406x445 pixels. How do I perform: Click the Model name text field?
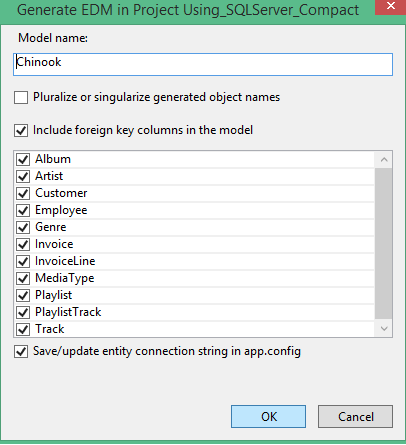203,64
